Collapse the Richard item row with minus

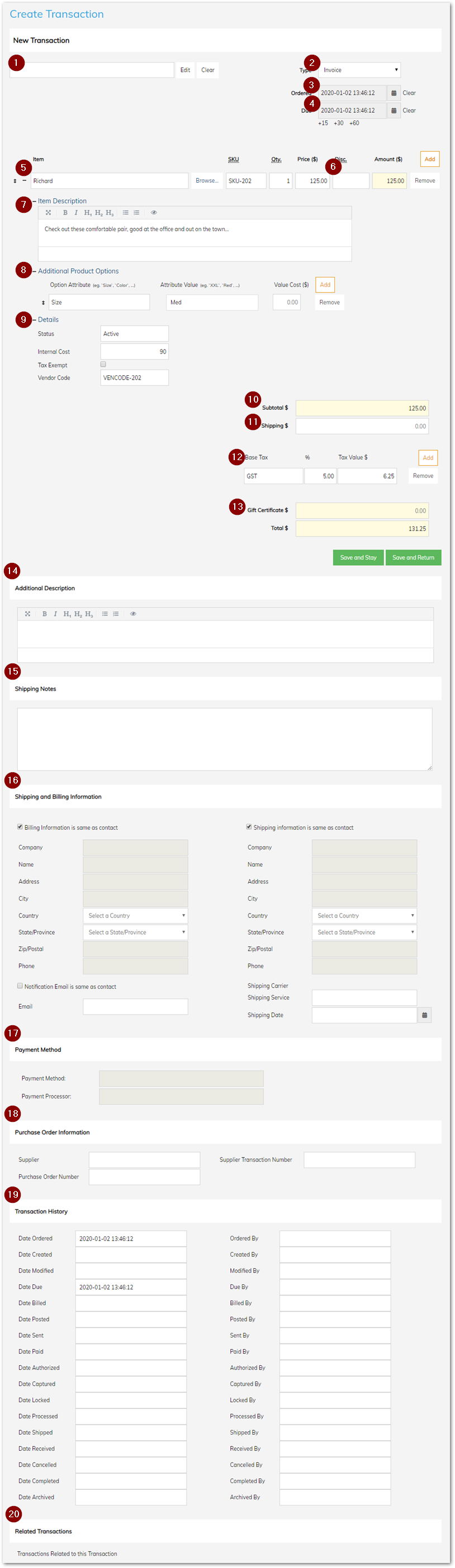tap(25, 180)
